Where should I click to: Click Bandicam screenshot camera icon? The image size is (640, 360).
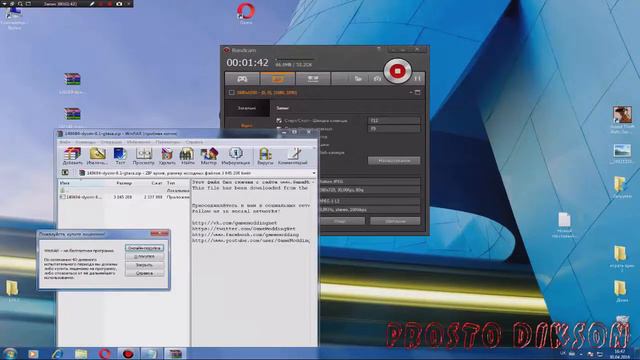tap(377, 78)
